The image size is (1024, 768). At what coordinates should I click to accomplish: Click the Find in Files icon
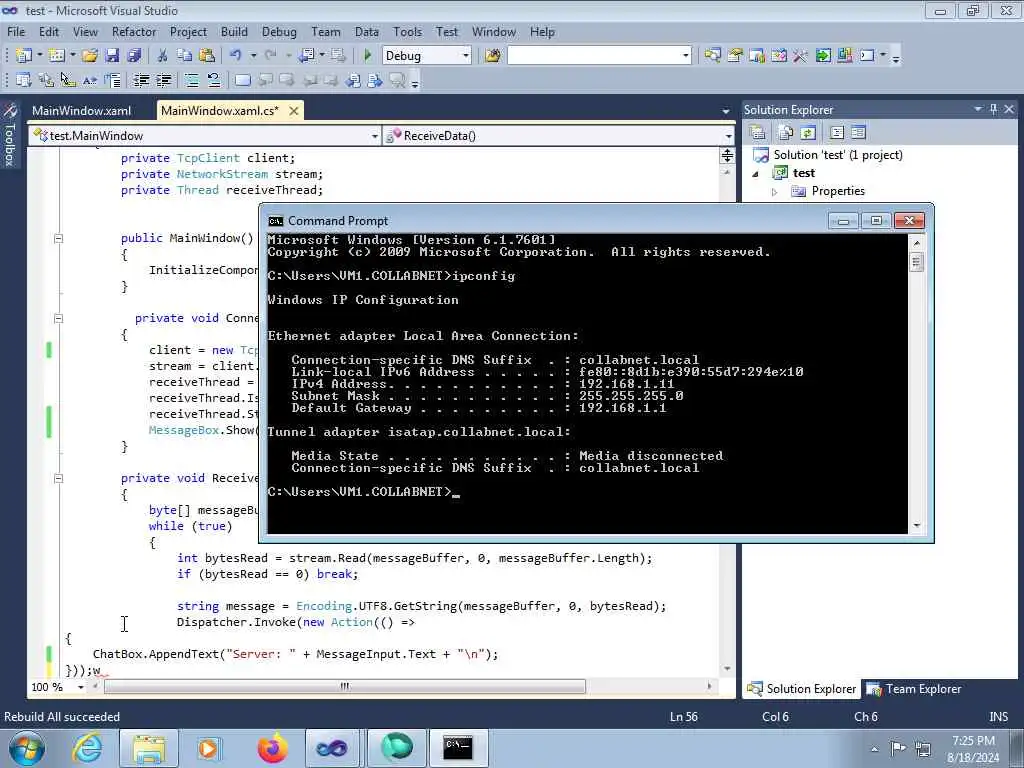pyautogui.click(x=493, y=56)
